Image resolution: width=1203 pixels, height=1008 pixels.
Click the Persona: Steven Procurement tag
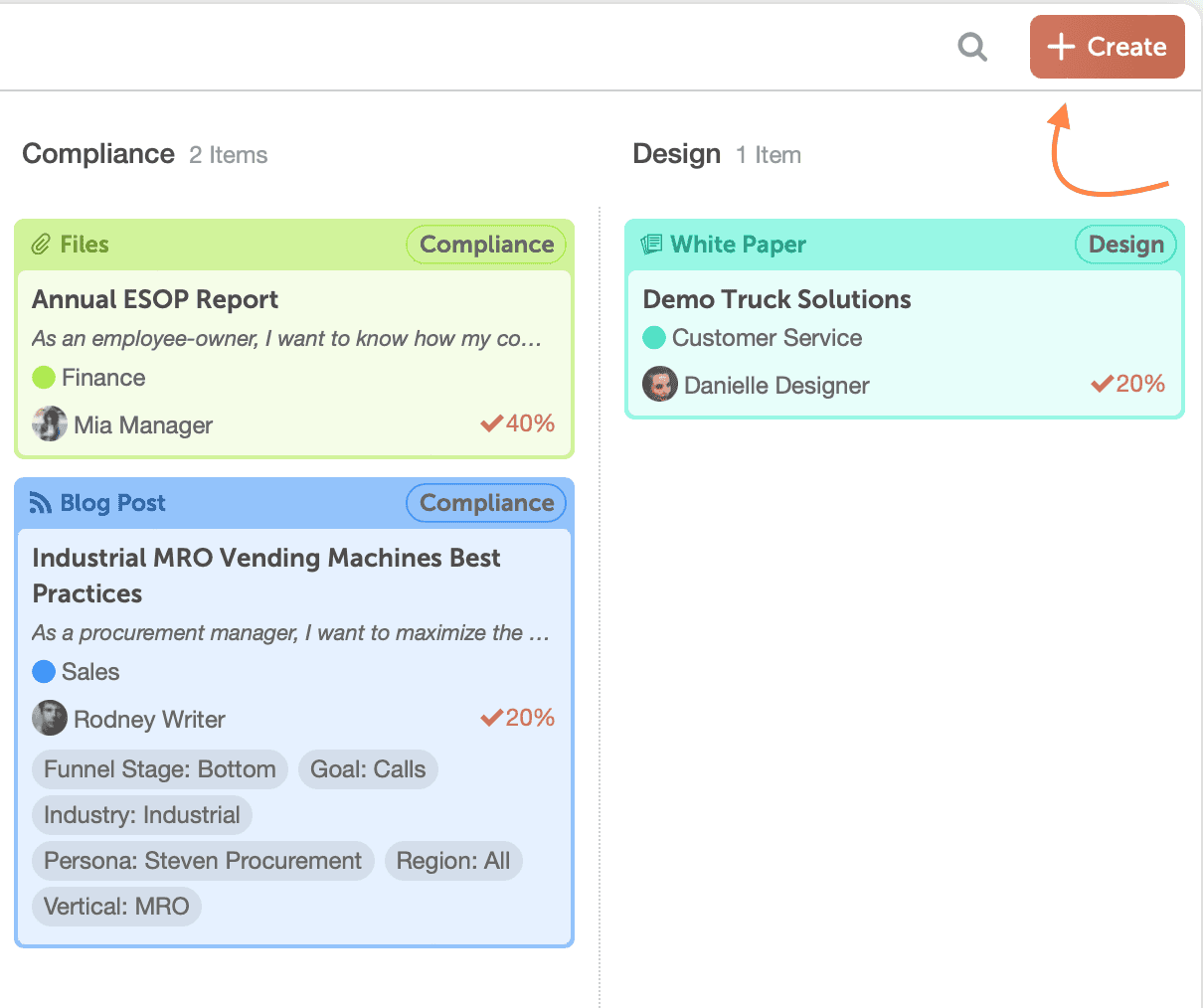[203, 861]
